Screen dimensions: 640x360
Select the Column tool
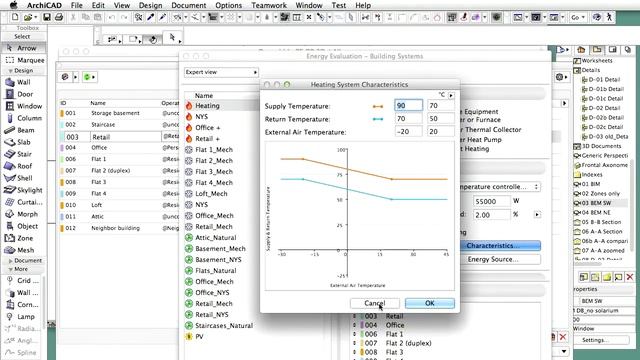pyautogui.click(x=24, y=118)
